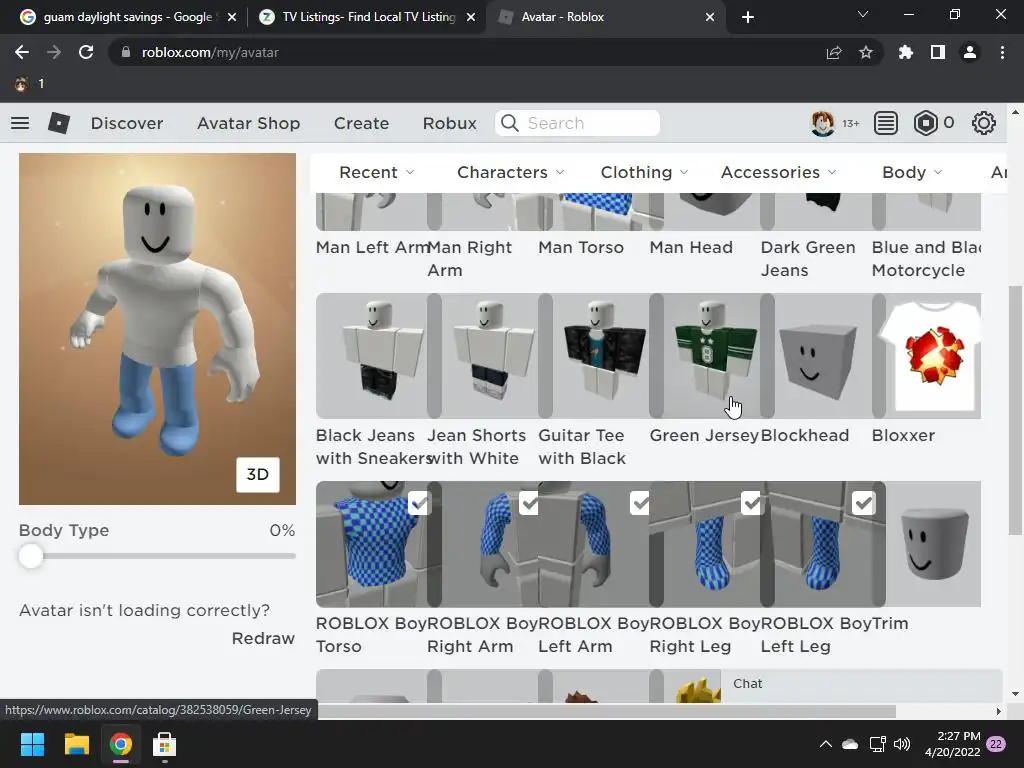Image resolution: width=1024 pixels, height=768 pixels.
Task: Expand the Accessories dropdown
Action: 778,172
